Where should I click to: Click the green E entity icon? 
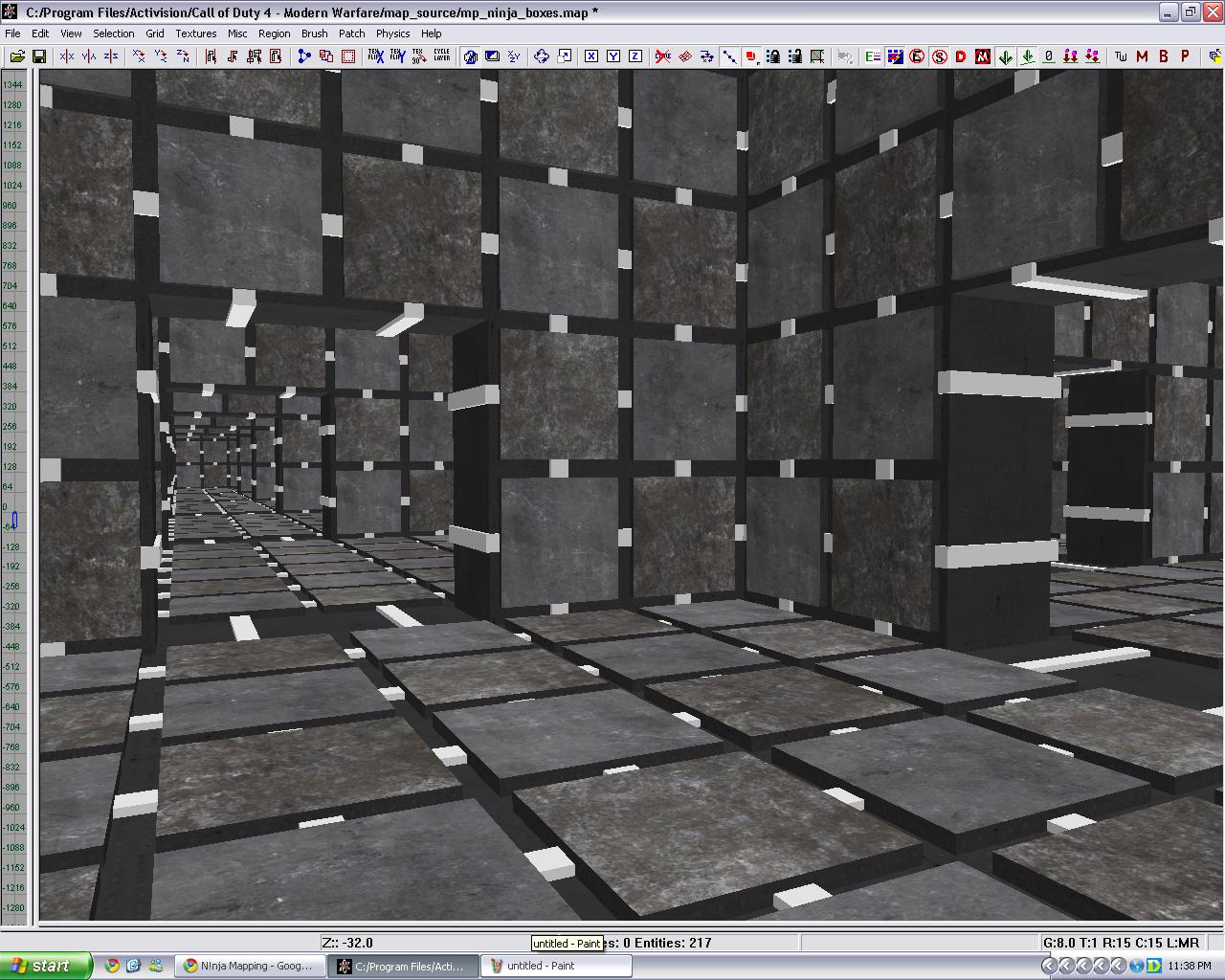coord(873,56)
